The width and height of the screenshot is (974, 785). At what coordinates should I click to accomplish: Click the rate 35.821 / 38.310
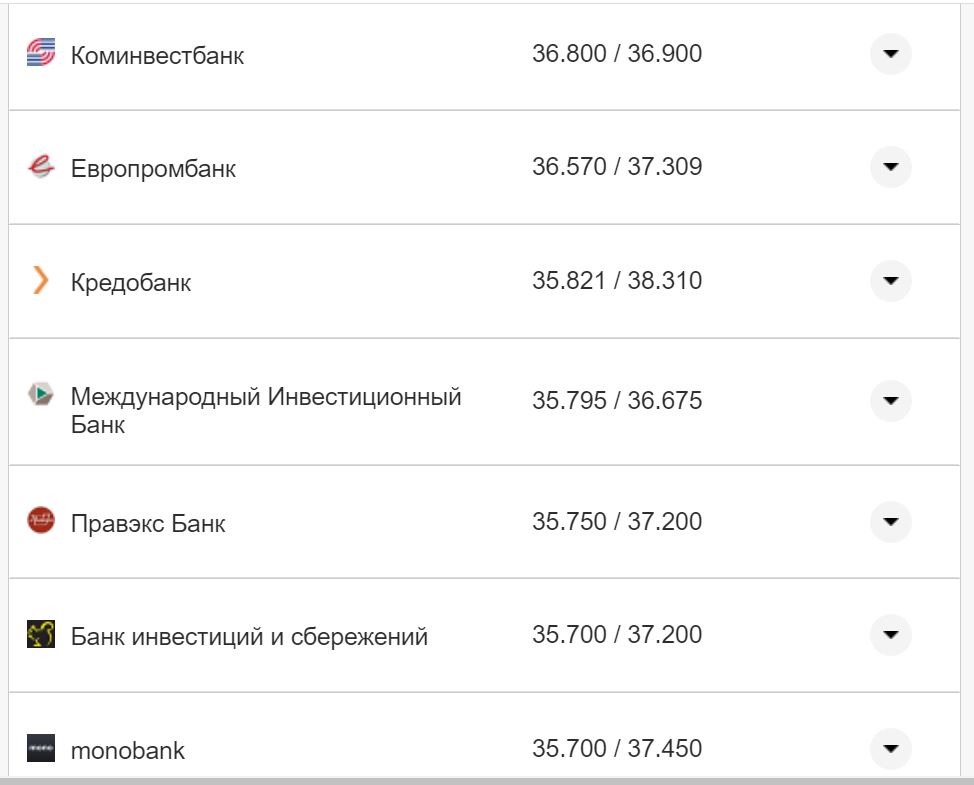click(x=617, y=281)
